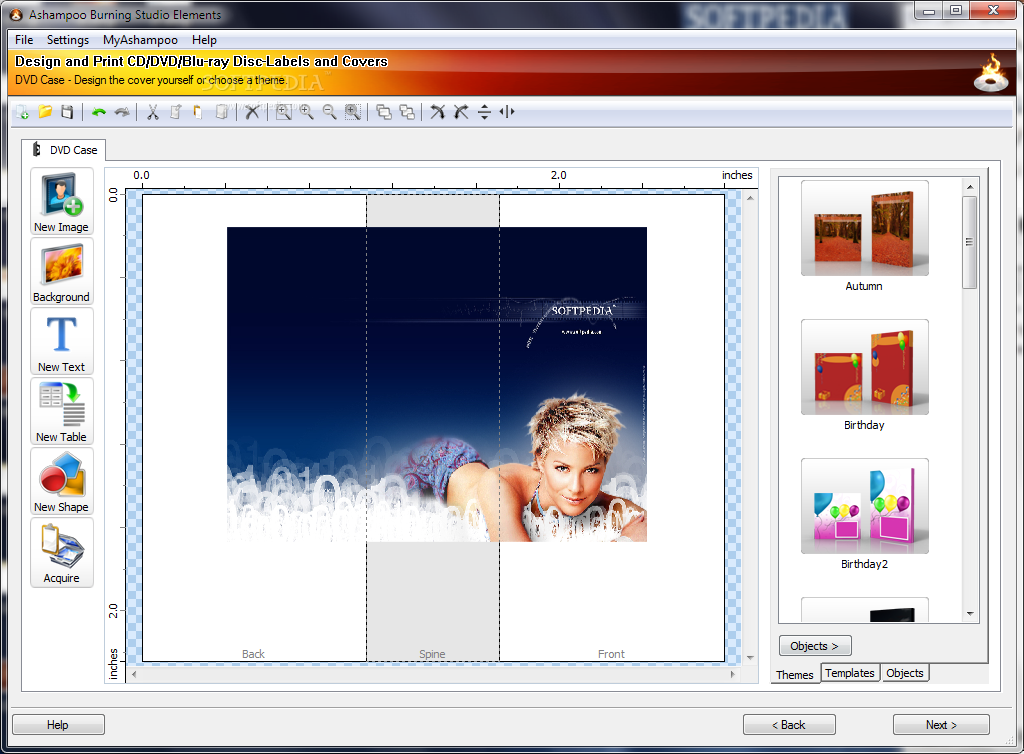1024x754 pixels.
Task: Click the Rotate right icon
Action: click(461, 112)
